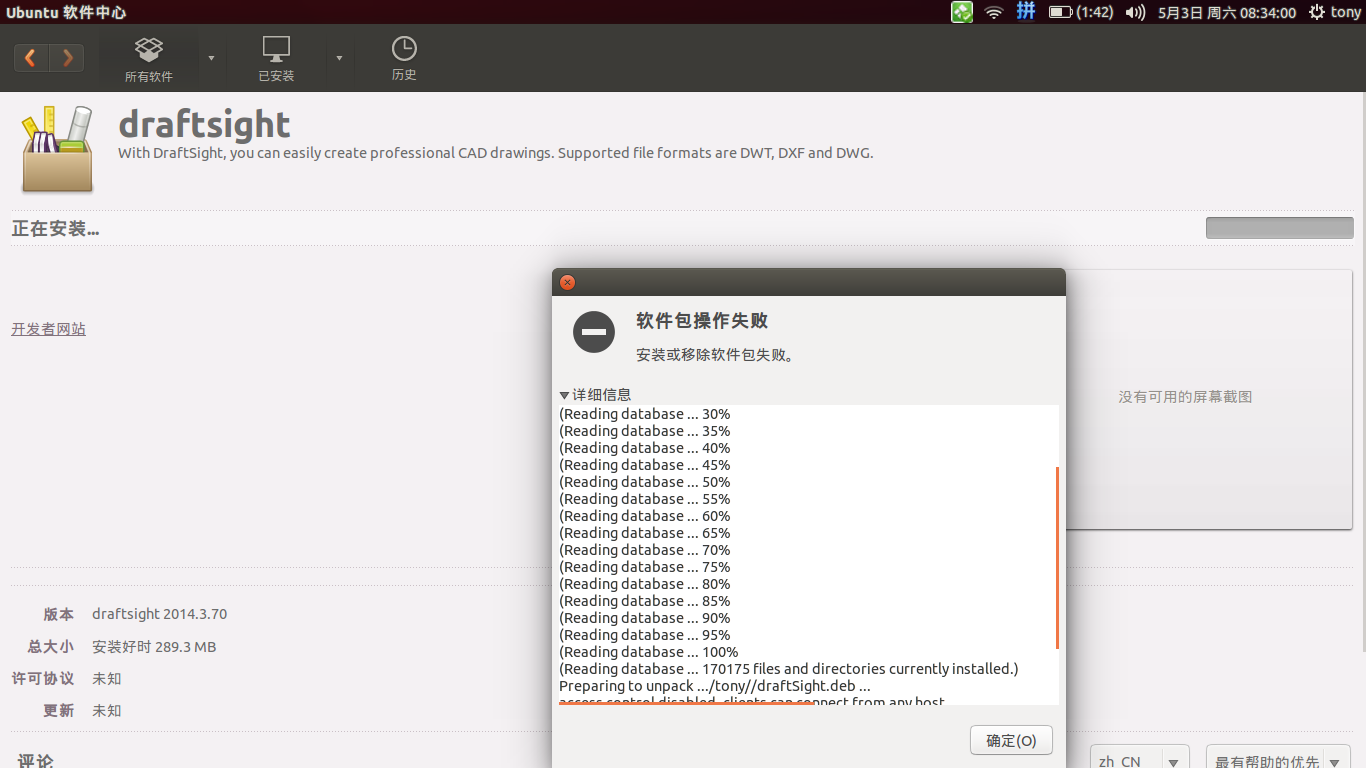
Task: Select line '(Reading database ... 100%'
Action: pyautogui.click(x=649, y=652)
